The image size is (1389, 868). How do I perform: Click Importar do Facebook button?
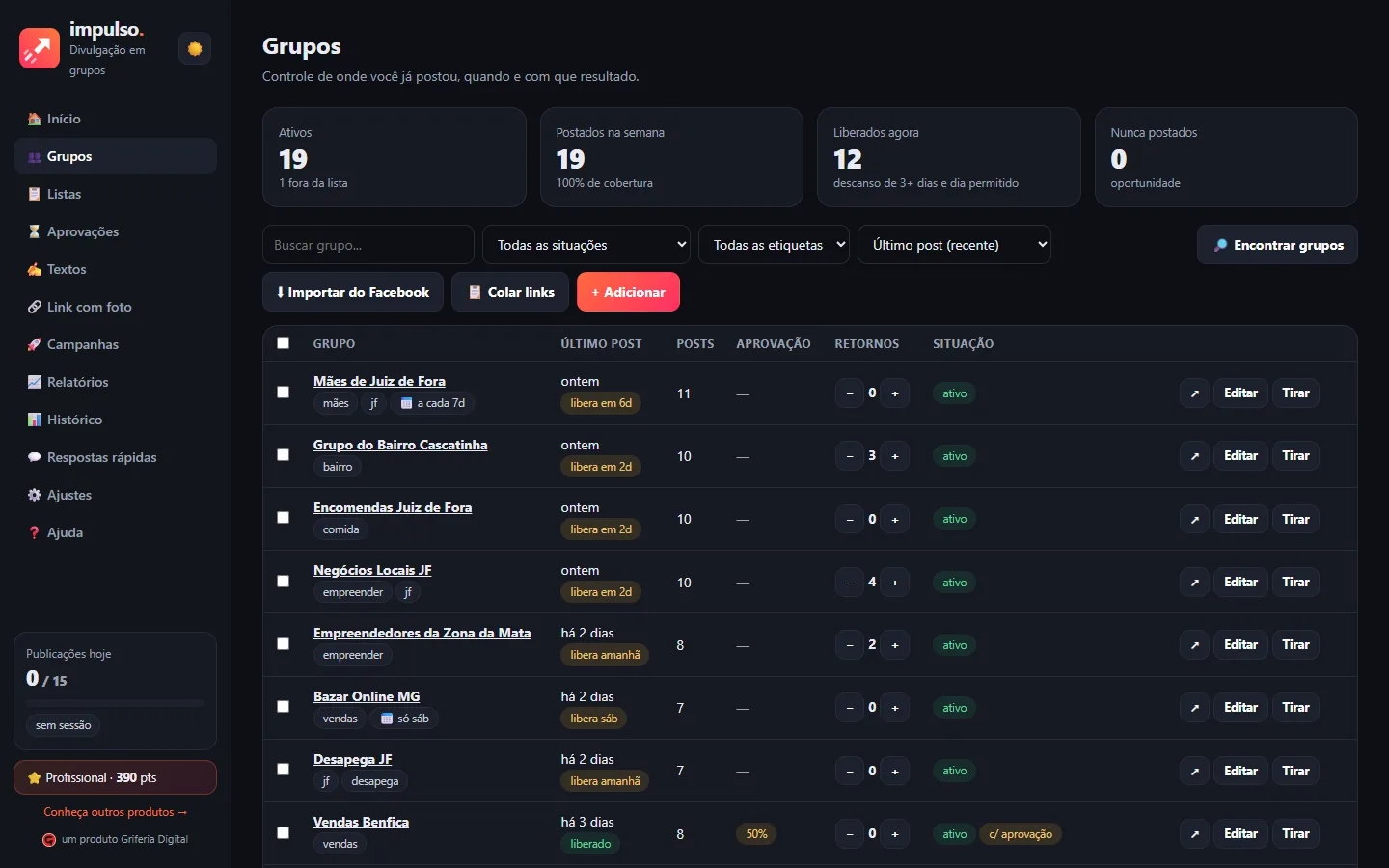point(353,292)
